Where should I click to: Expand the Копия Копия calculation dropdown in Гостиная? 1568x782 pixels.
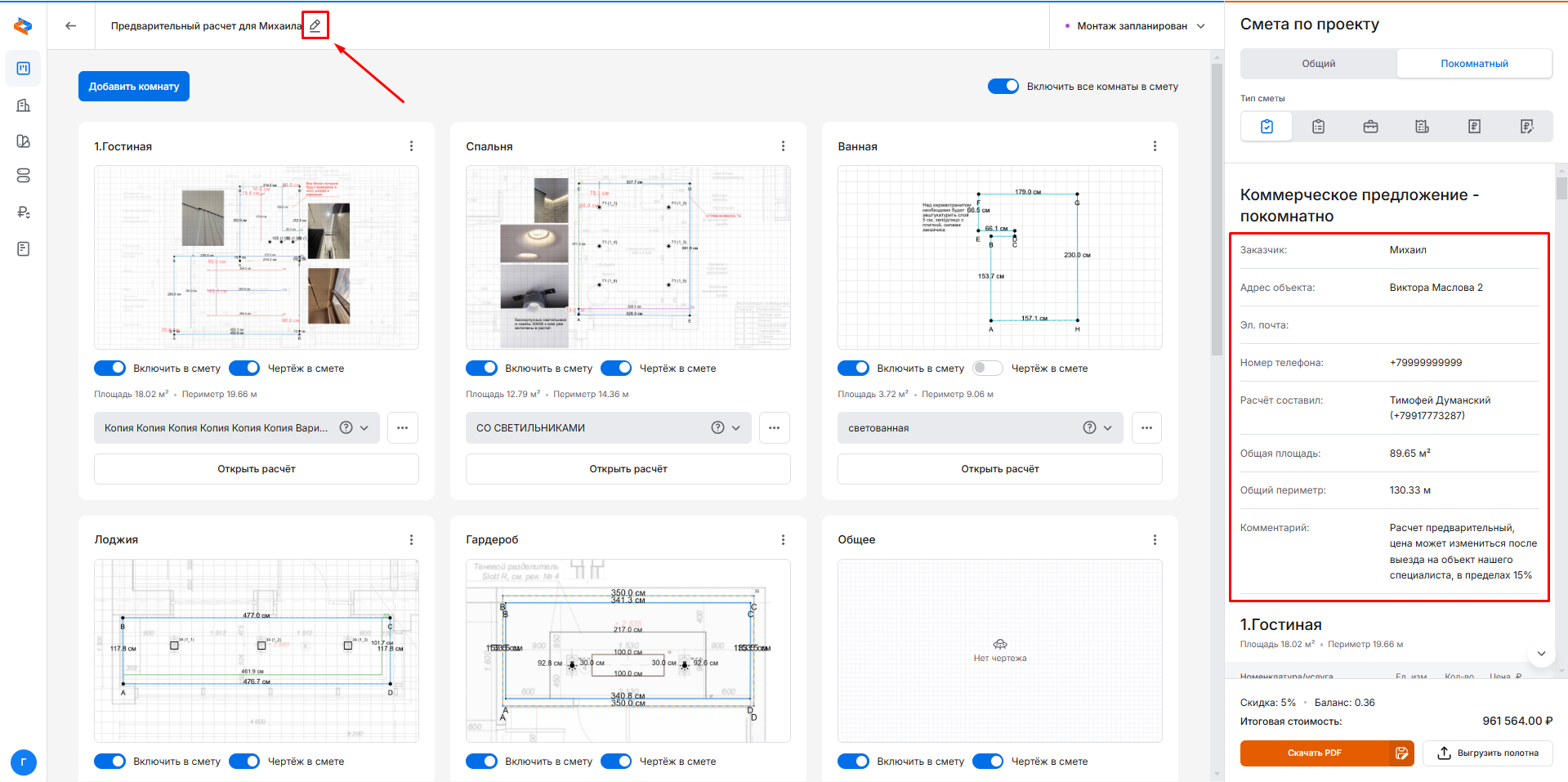[364, 427]
